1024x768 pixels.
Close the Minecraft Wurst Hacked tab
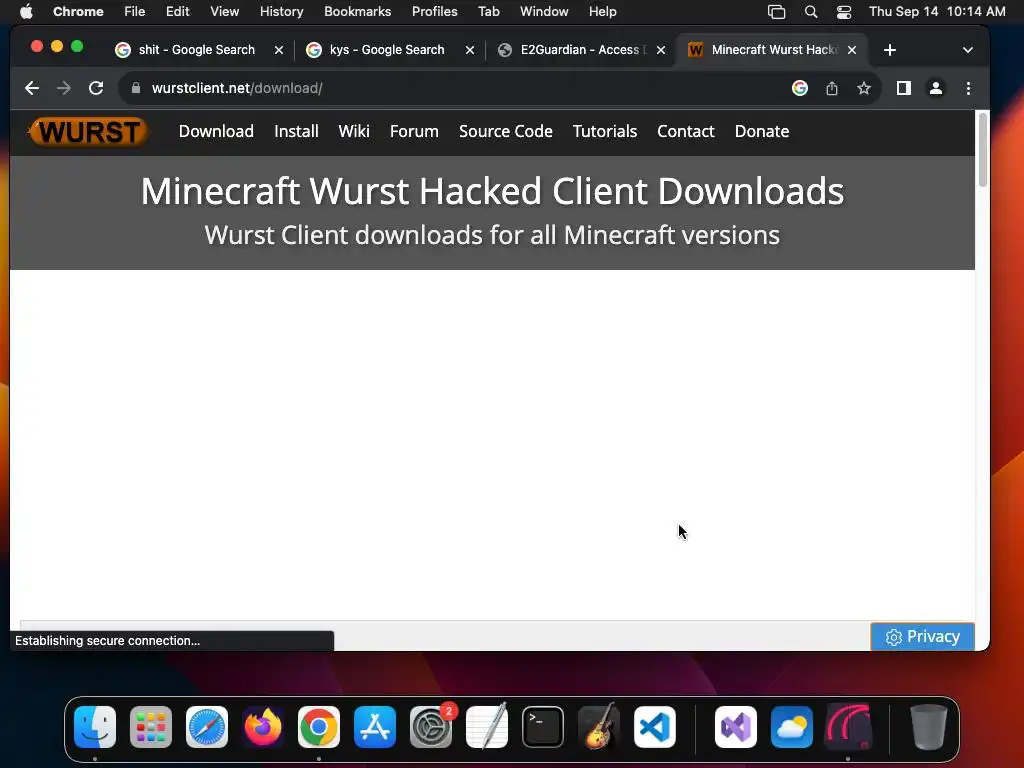(852, 50)
